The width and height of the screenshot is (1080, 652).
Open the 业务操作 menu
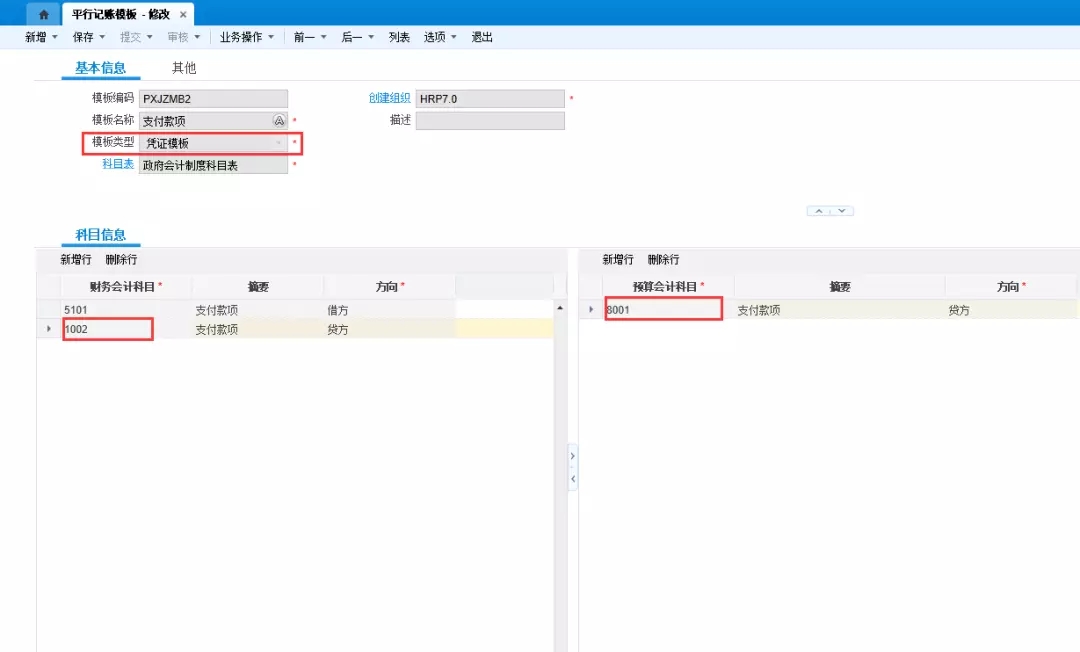click(247, 37)
